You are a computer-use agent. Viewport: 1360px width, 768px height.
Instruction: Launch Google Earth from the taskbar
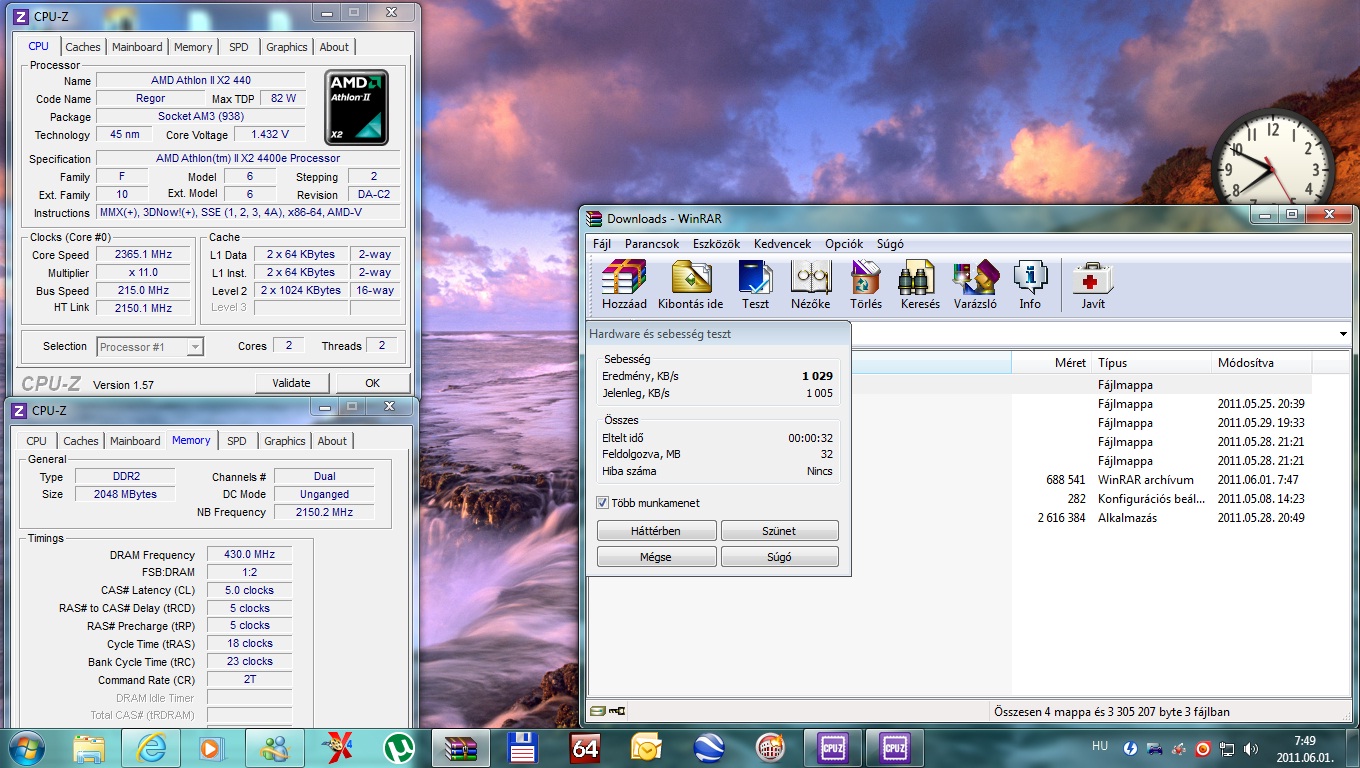709,748
